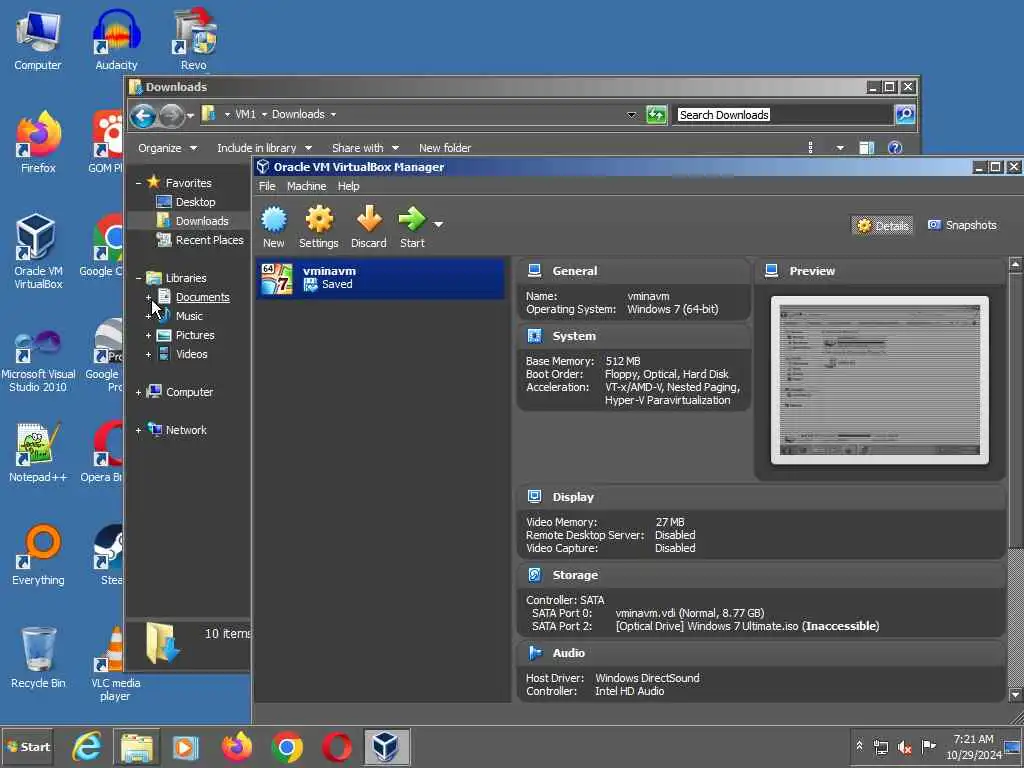Image resolution: width=1024 pixels, height=768 pixels.
Task: Show hidden tray icons arrow
Action: coord(859,746)
